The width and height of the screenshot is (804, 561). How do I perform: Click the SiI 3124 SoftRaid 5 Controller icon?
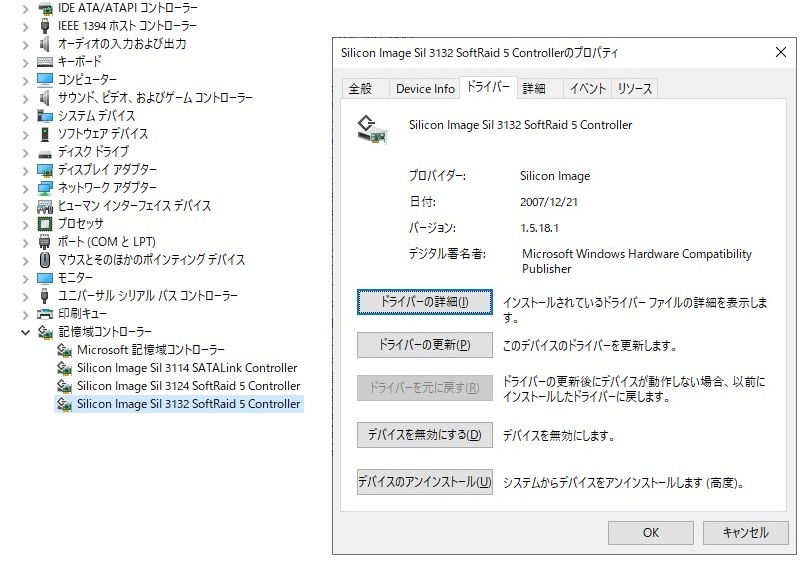(x=64, y=386)
